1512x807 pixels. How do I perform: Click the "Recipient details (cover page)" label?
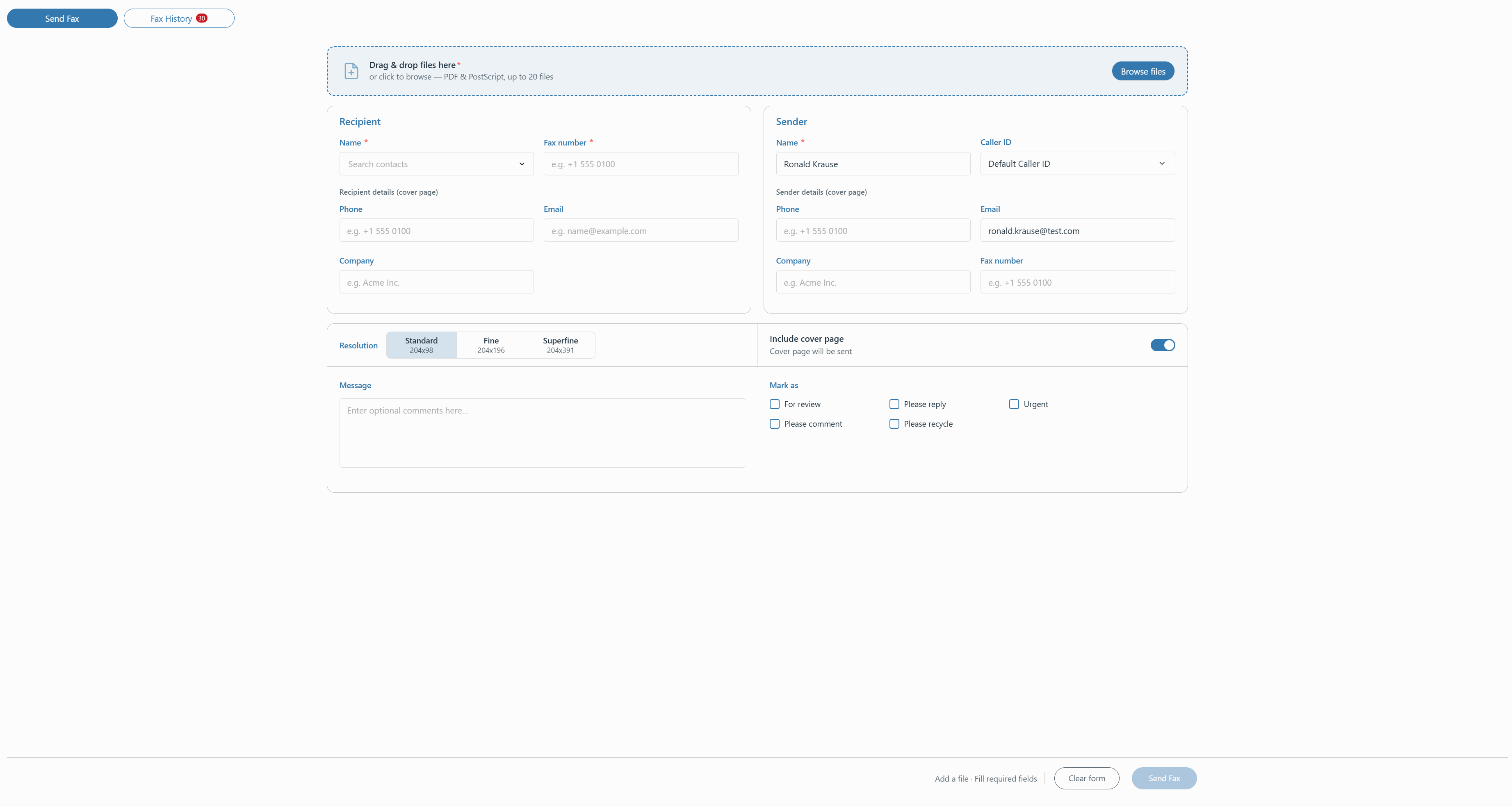coord(388,192)
